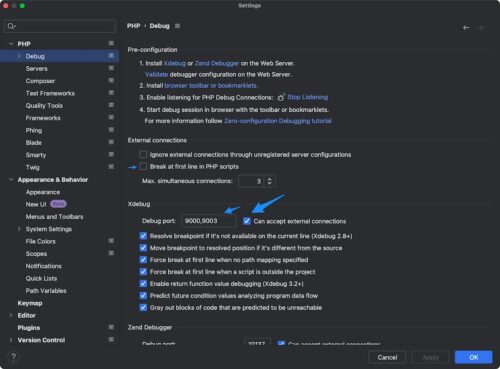Go back with the left arrow

(466, 28)
